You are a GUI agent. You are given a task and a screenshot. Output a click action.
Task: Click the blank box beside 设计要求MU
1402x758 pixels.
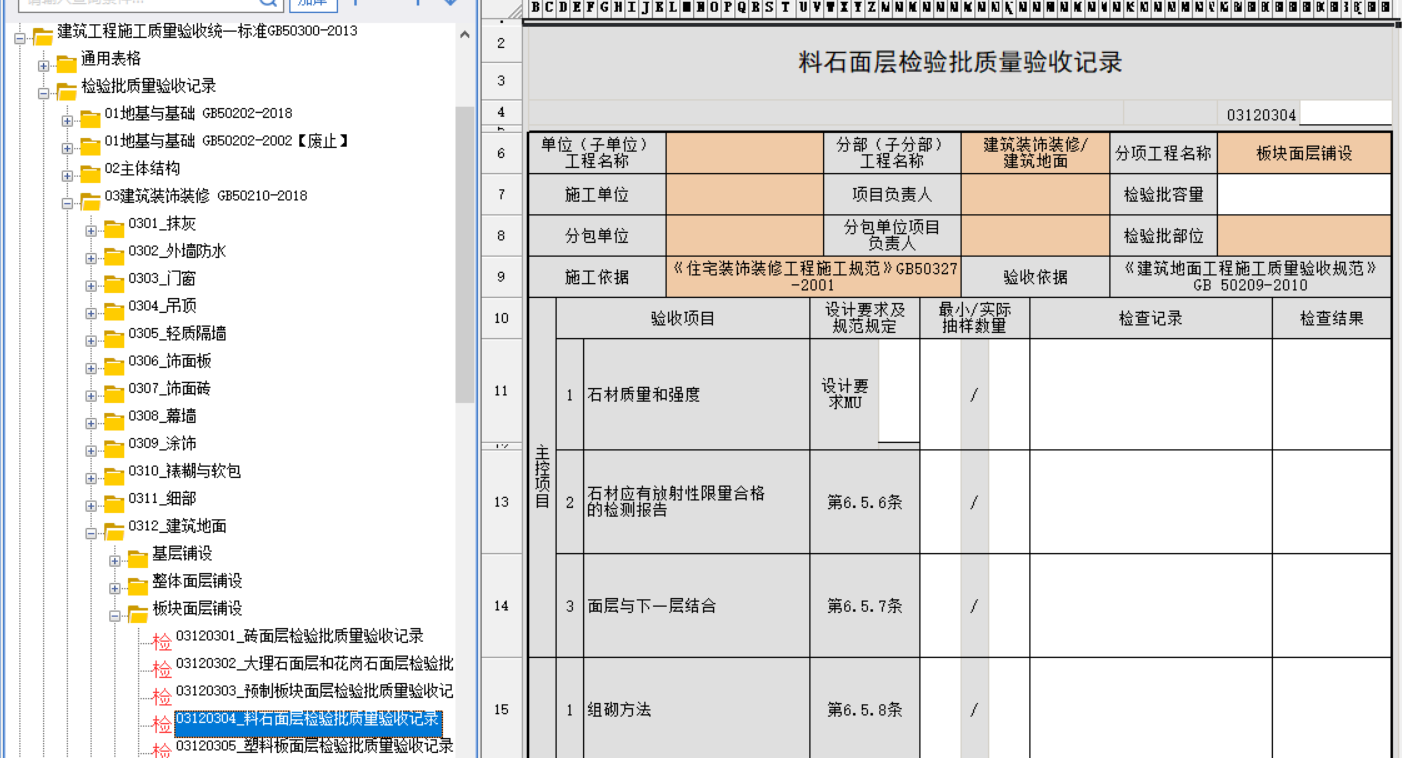[899, 391]
